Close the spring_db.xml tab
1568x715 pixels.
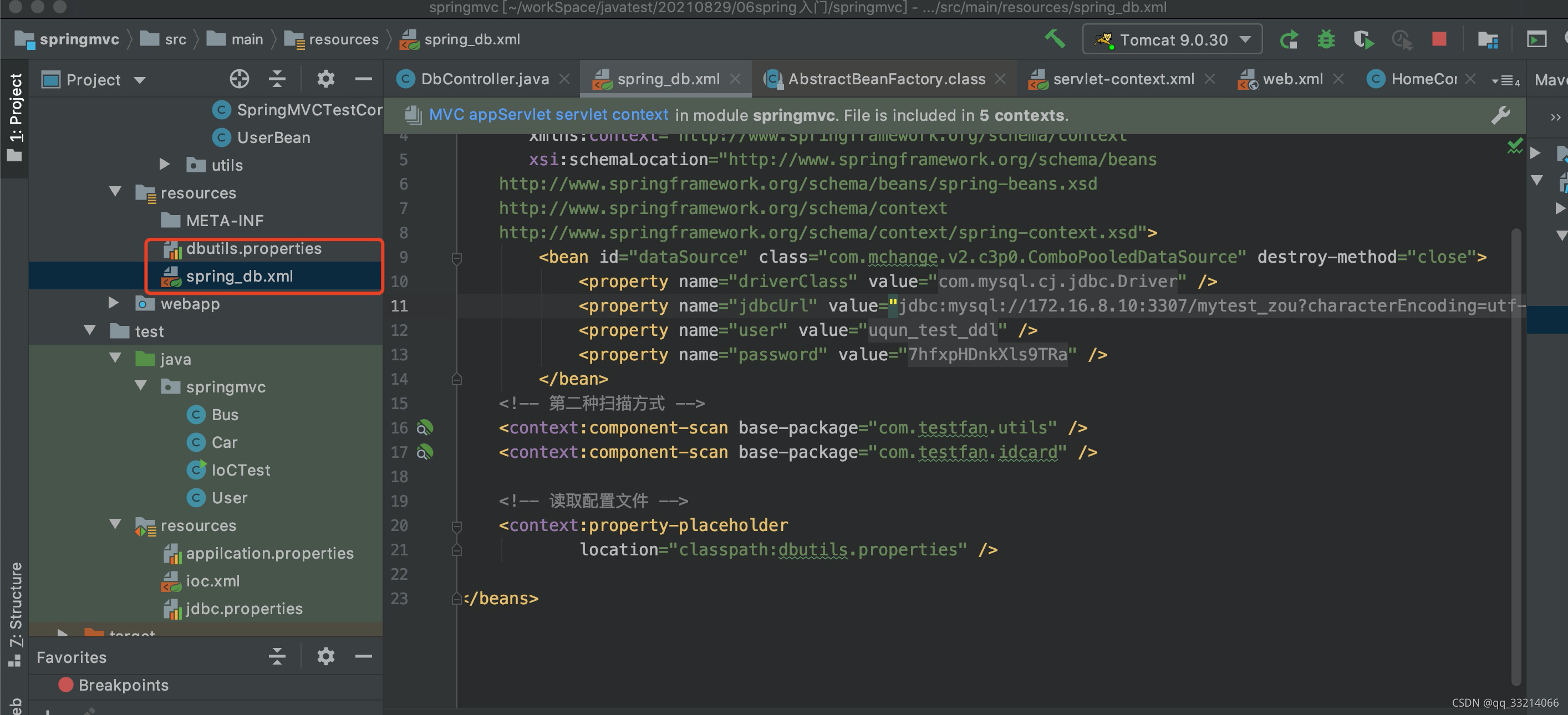pos(735,79)
